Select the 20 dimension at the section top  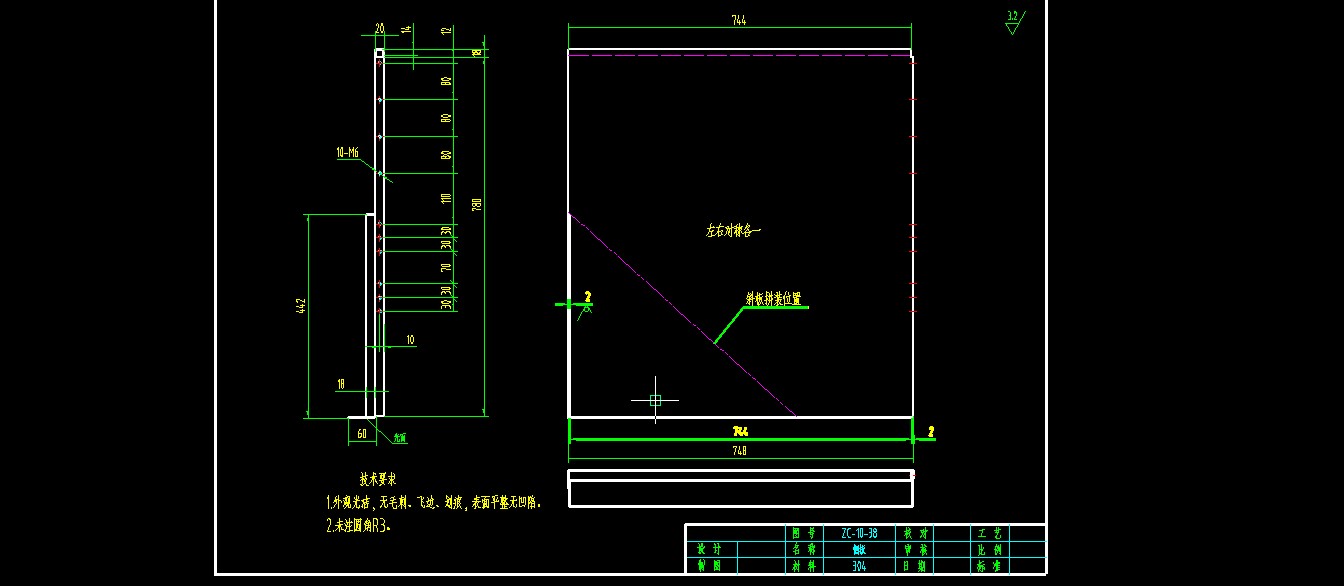point(380,30)
